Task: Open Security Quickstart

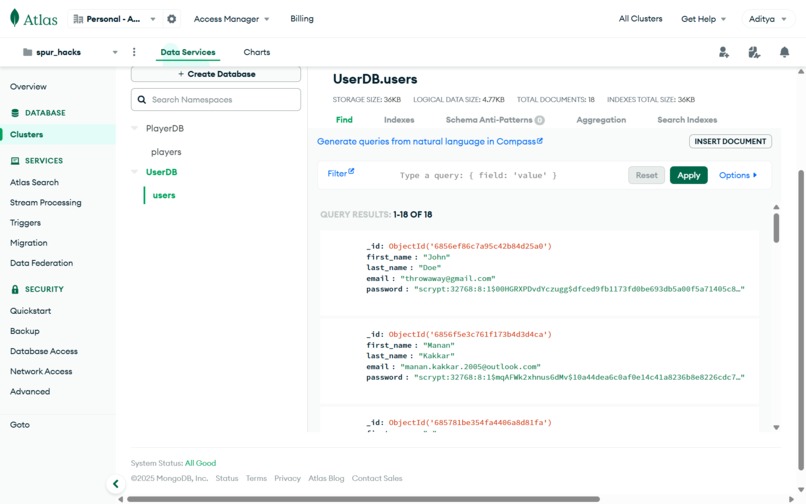Action: pyautogui.click(x=30, y=311)
